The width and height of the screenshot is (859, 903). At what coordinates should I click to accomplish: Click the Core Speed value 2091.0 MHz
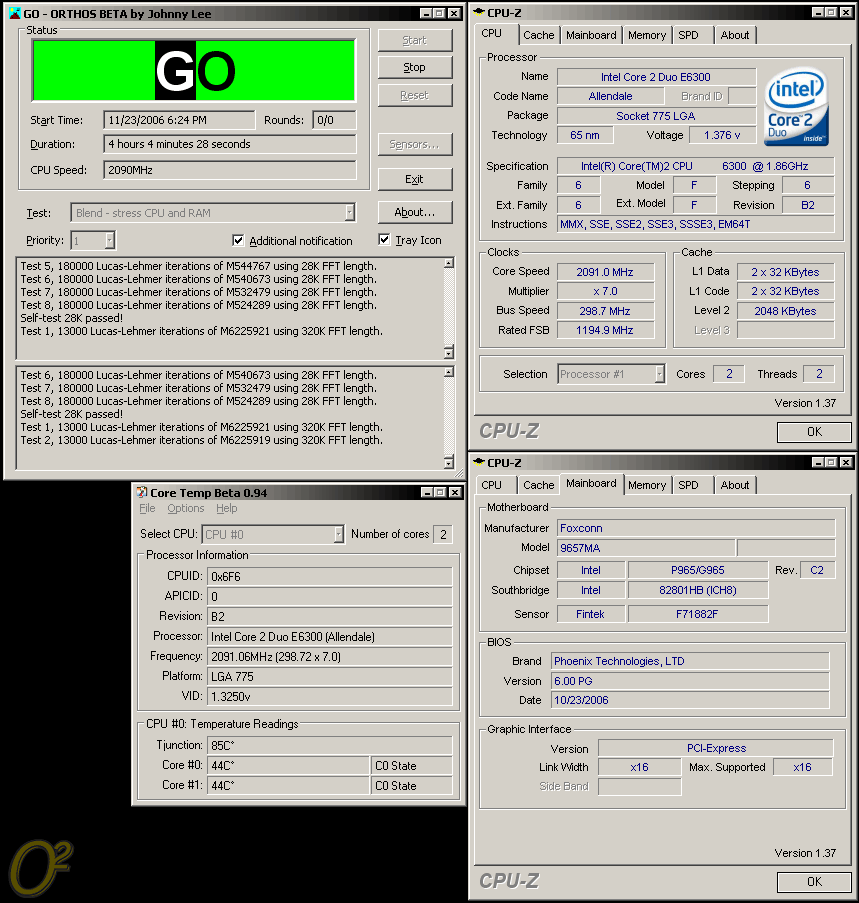pos(605,272)
